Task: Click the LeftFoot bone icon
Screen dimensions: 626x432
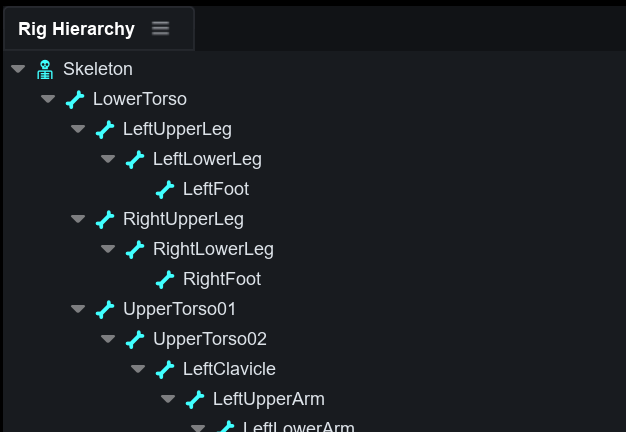Action: pyautogui.click(x=165, y=189)
